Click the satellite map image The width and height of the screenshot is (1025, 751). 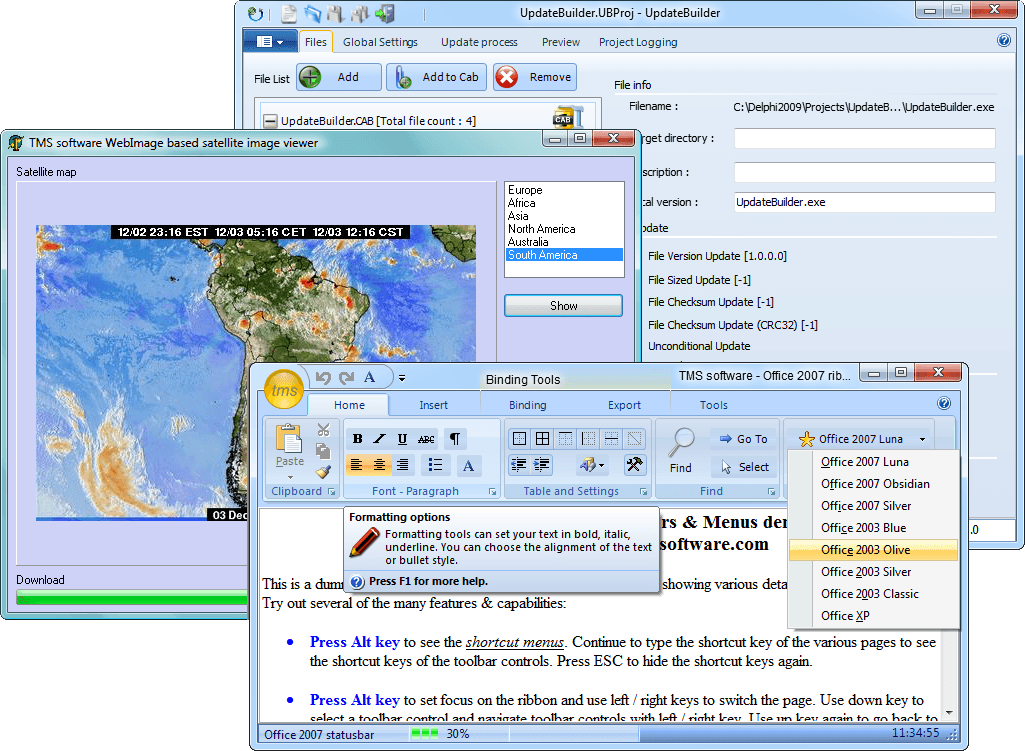(x=255, y=373)
